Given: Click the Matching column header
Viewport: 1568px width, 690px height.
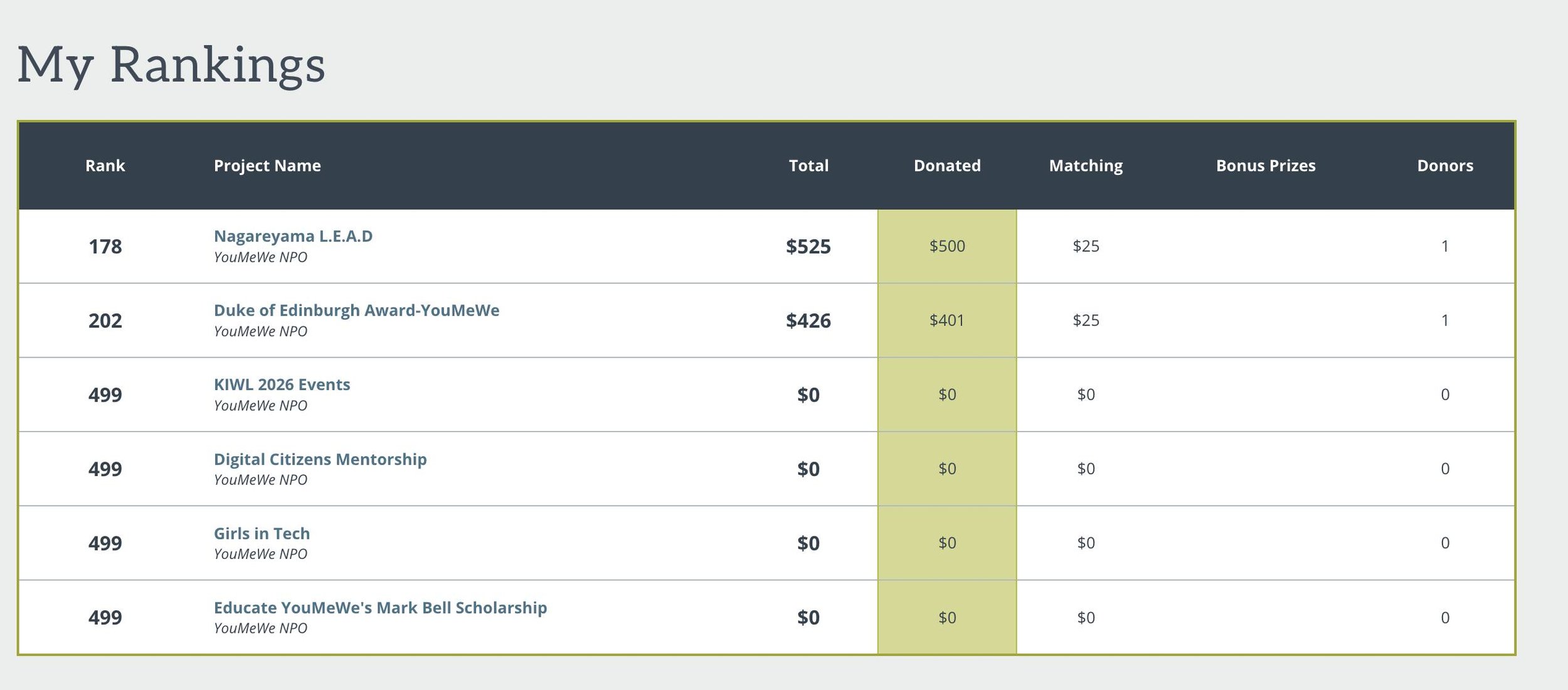Looking at the screenshot, I should [x=1086, y=166].
